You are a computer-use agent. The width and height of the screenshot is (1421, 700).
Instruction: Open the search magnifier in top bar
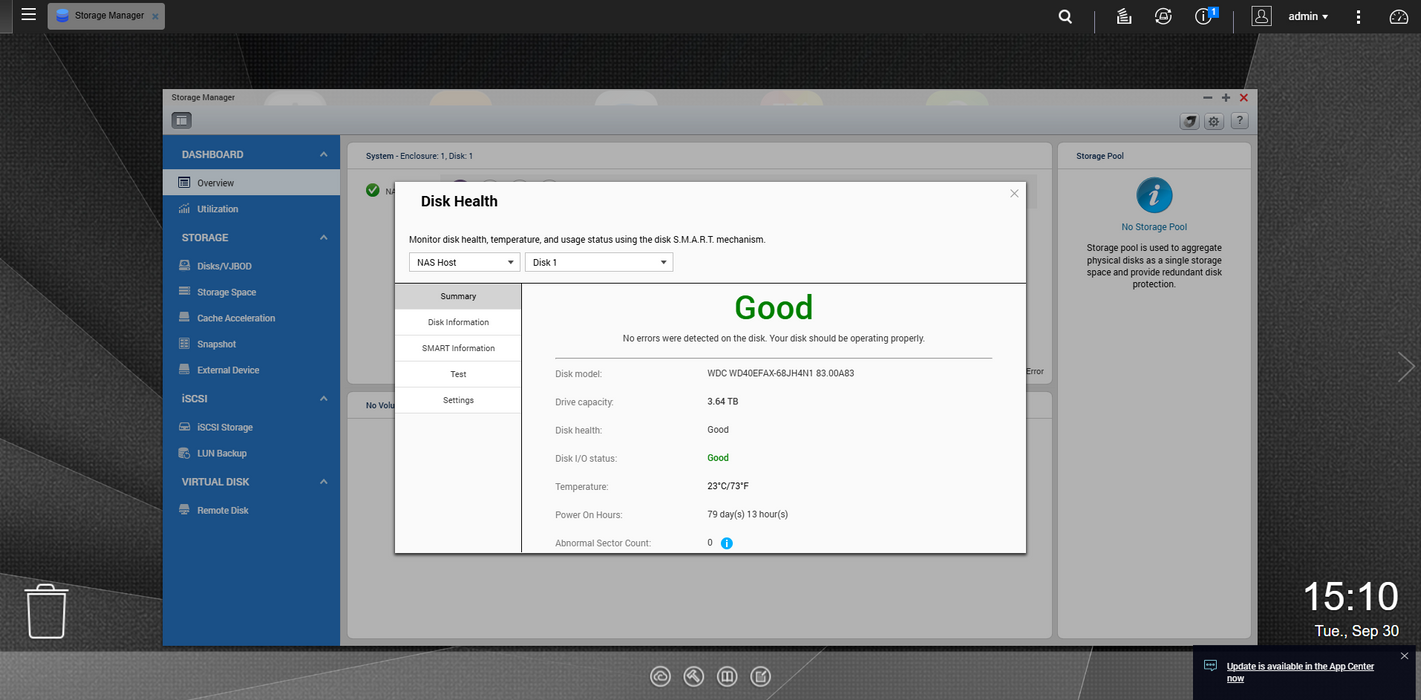click(1065, 16)
